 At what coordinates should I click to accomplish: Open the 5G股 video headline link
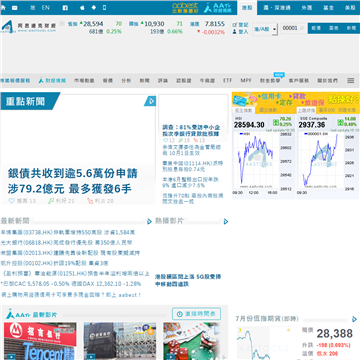point(188,280)
